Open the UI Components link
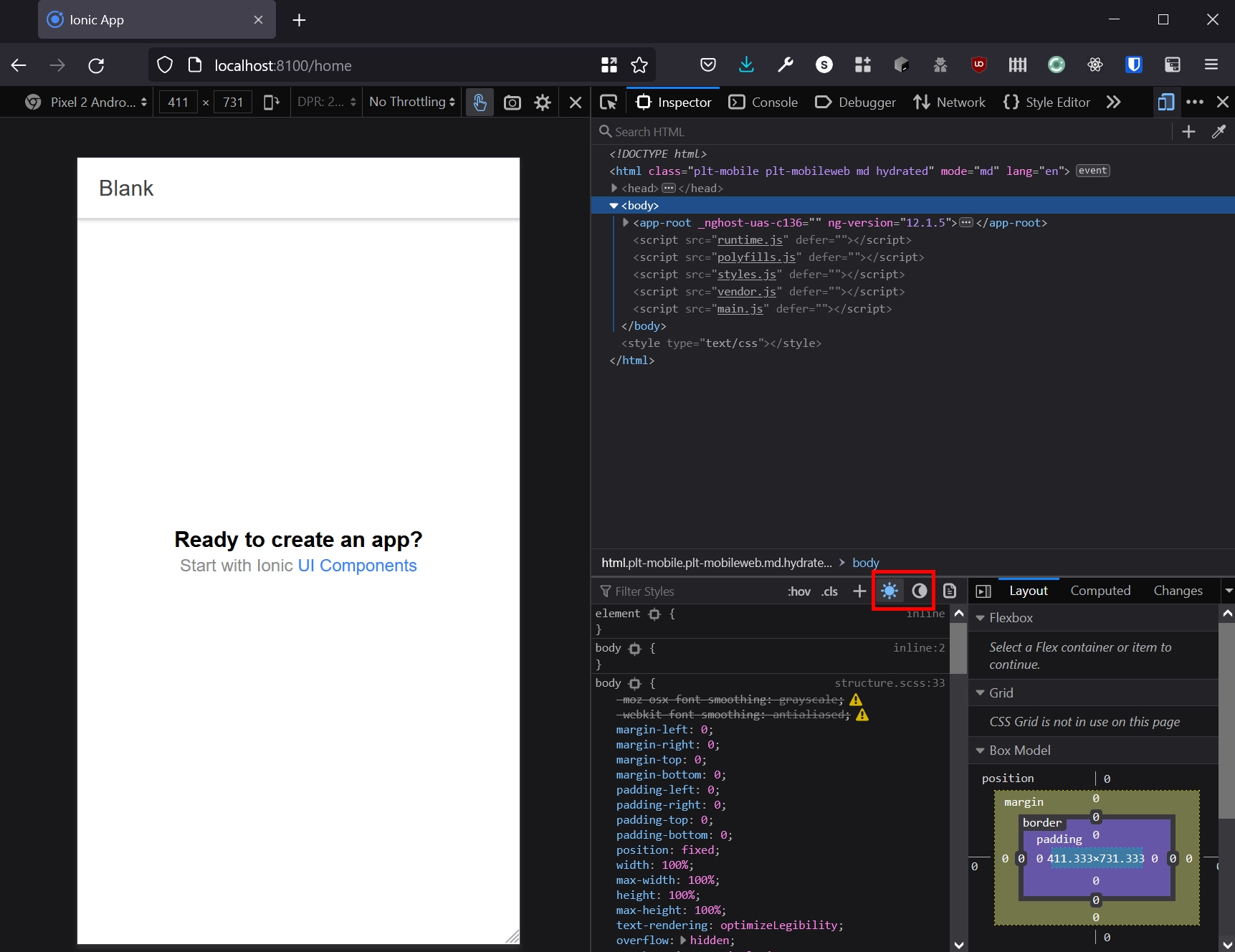 pos(356,566)
